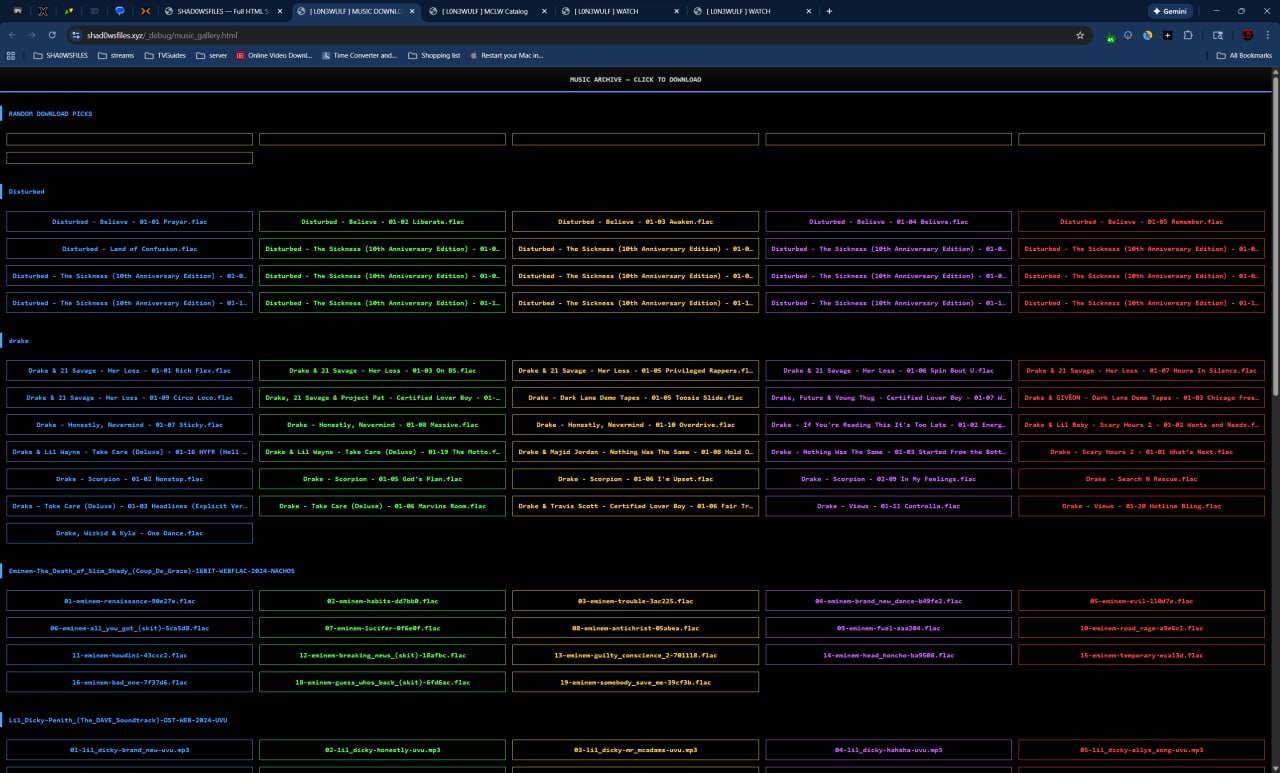Switch to the pinned X tab

click(43, 11)
